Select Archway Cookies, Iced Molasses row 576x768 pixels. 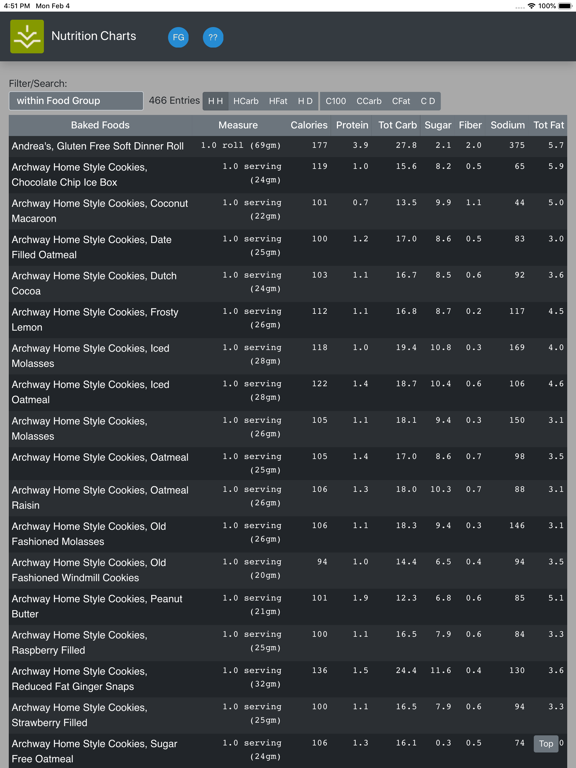[x=288, y=356]
